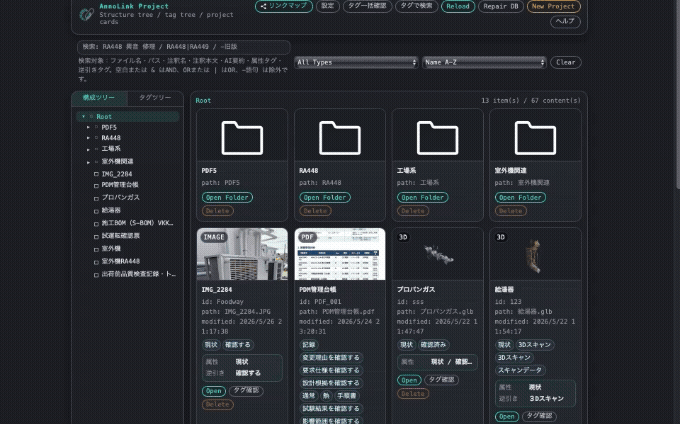The height and width of the screenshot is (424, 680).
Task: Expand the 工場系 tree node arrow
Action: [88, 150]
